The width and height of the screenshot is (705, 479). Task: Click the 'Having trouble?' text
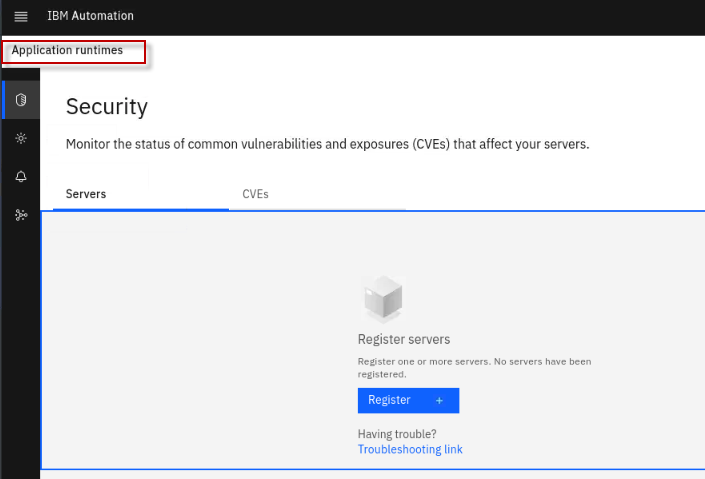pos(397,434)
